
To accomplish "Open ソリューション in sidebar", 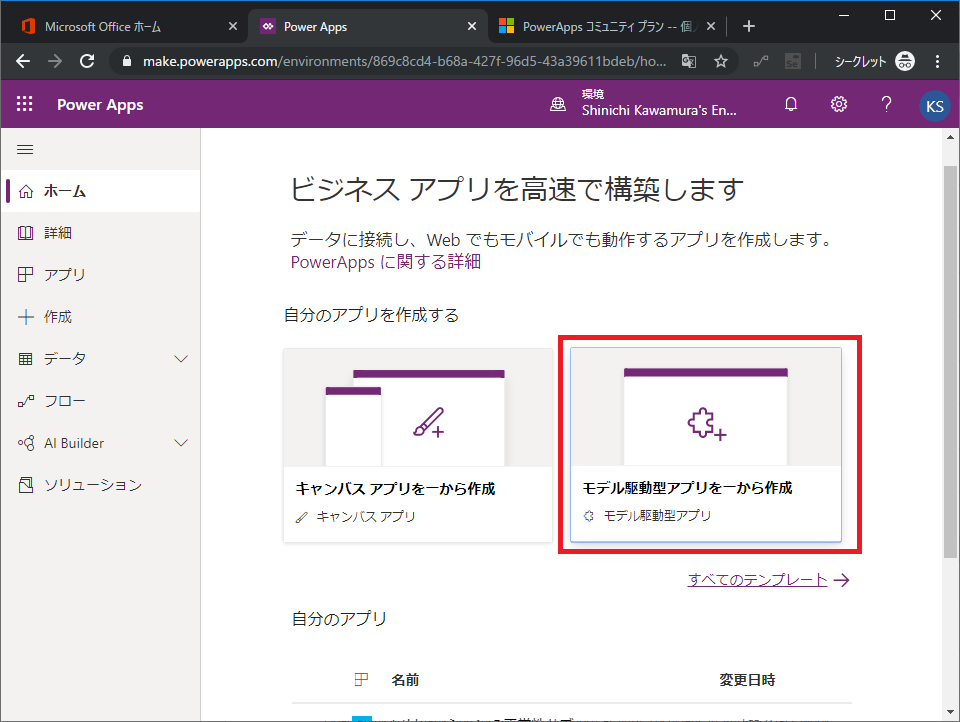I will (x=101, y=485).
